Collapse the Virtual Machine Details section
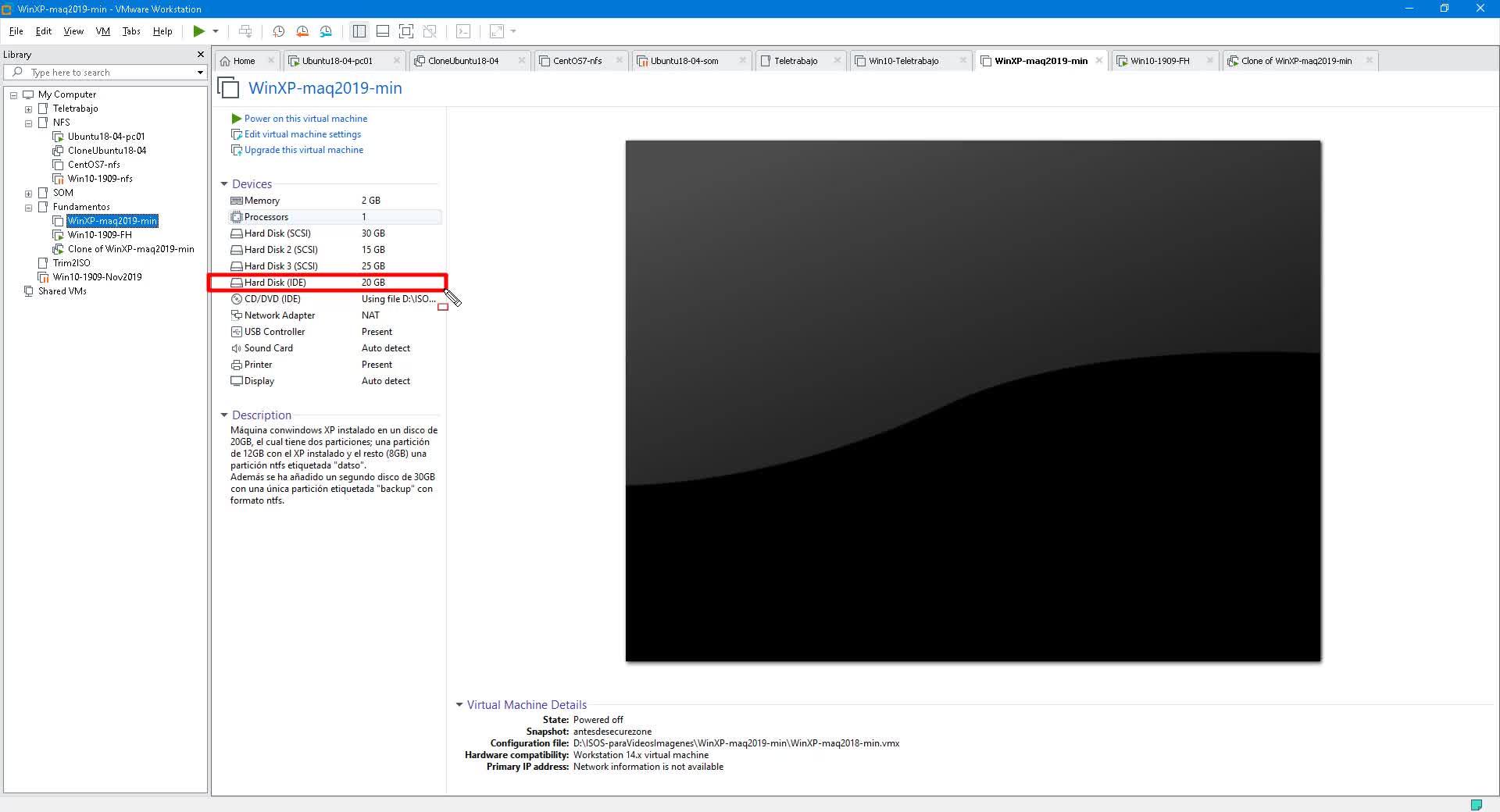This screenshot has height=812, width=1500. tap(459, 705)
